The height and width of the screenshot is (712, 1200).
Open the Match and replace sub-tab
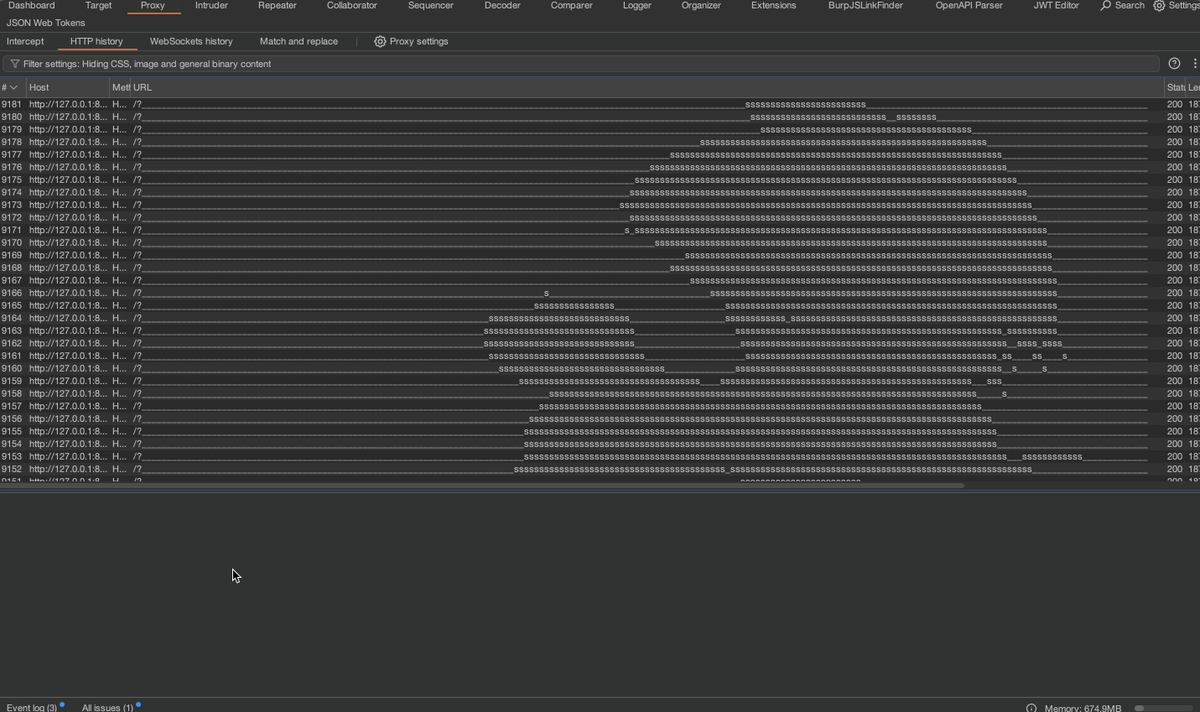pyautogui.click(x=299, y=42)
